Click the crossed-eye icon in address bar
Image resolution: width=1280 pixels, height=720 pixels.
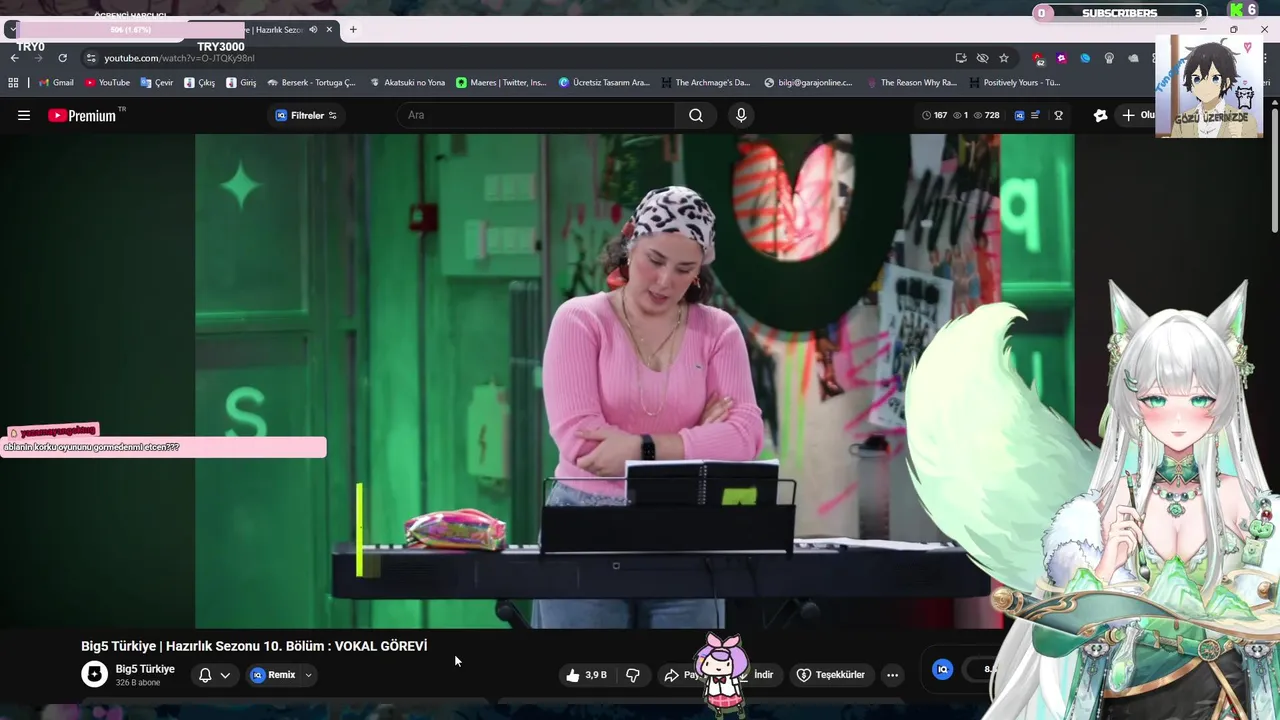click(982, 58)
